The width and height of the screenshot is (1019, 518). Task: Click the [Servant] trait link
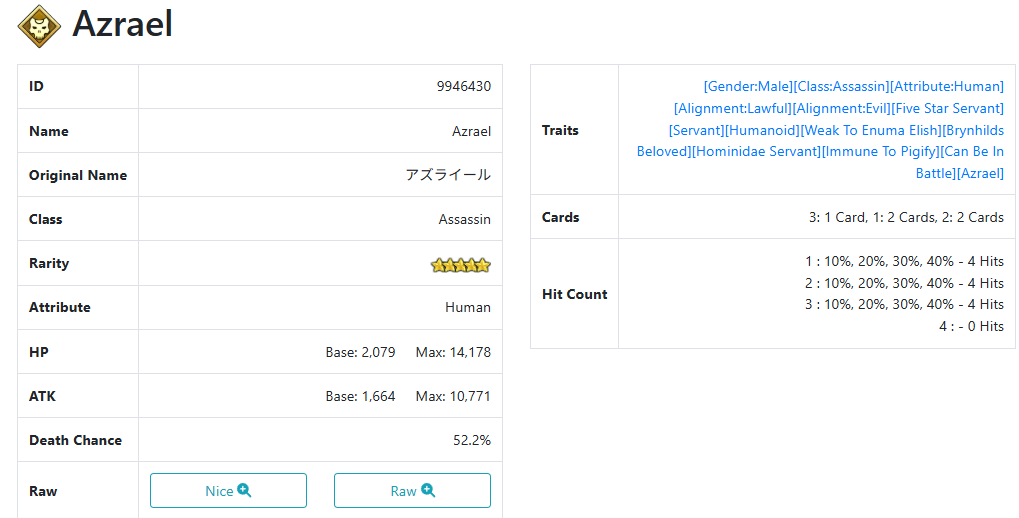click(x=697, y=130)
